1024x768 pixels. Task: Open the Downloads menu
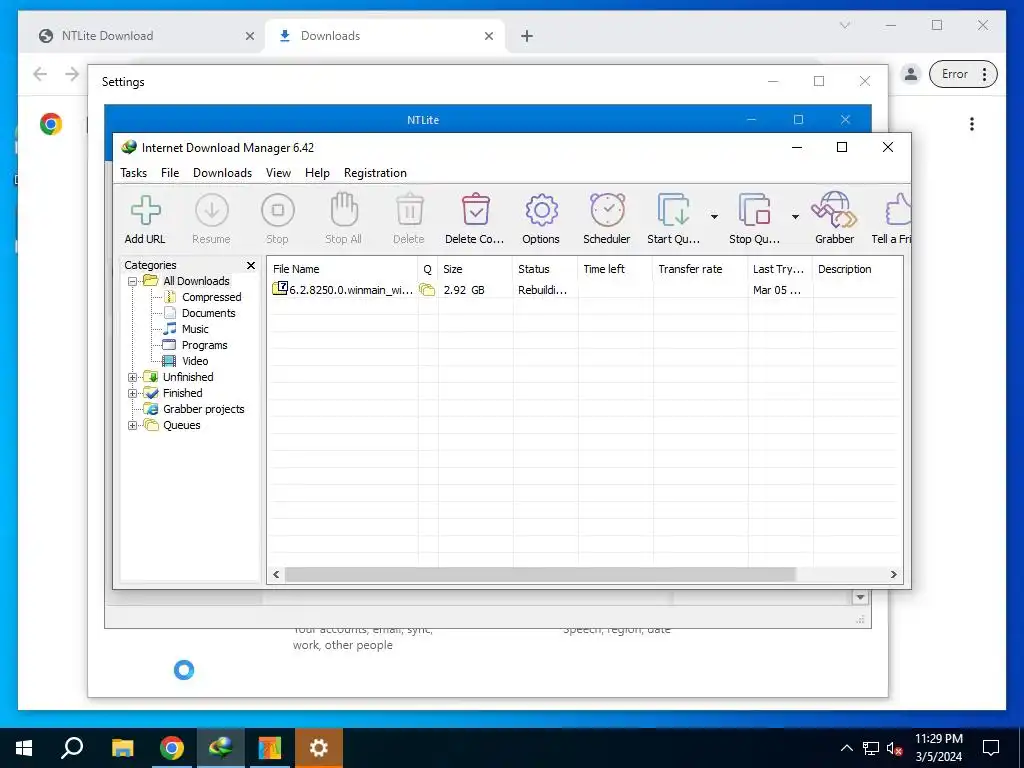pos(222,173)
